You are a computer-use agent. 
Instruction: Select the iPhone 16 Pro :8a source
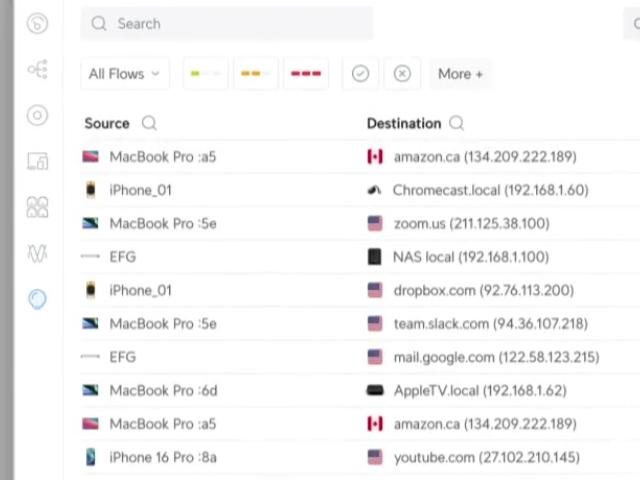(163, 458)
